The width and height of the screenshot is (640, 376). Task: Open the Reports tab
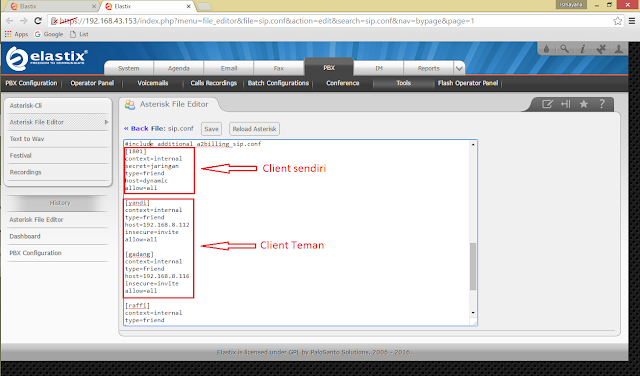428,69
